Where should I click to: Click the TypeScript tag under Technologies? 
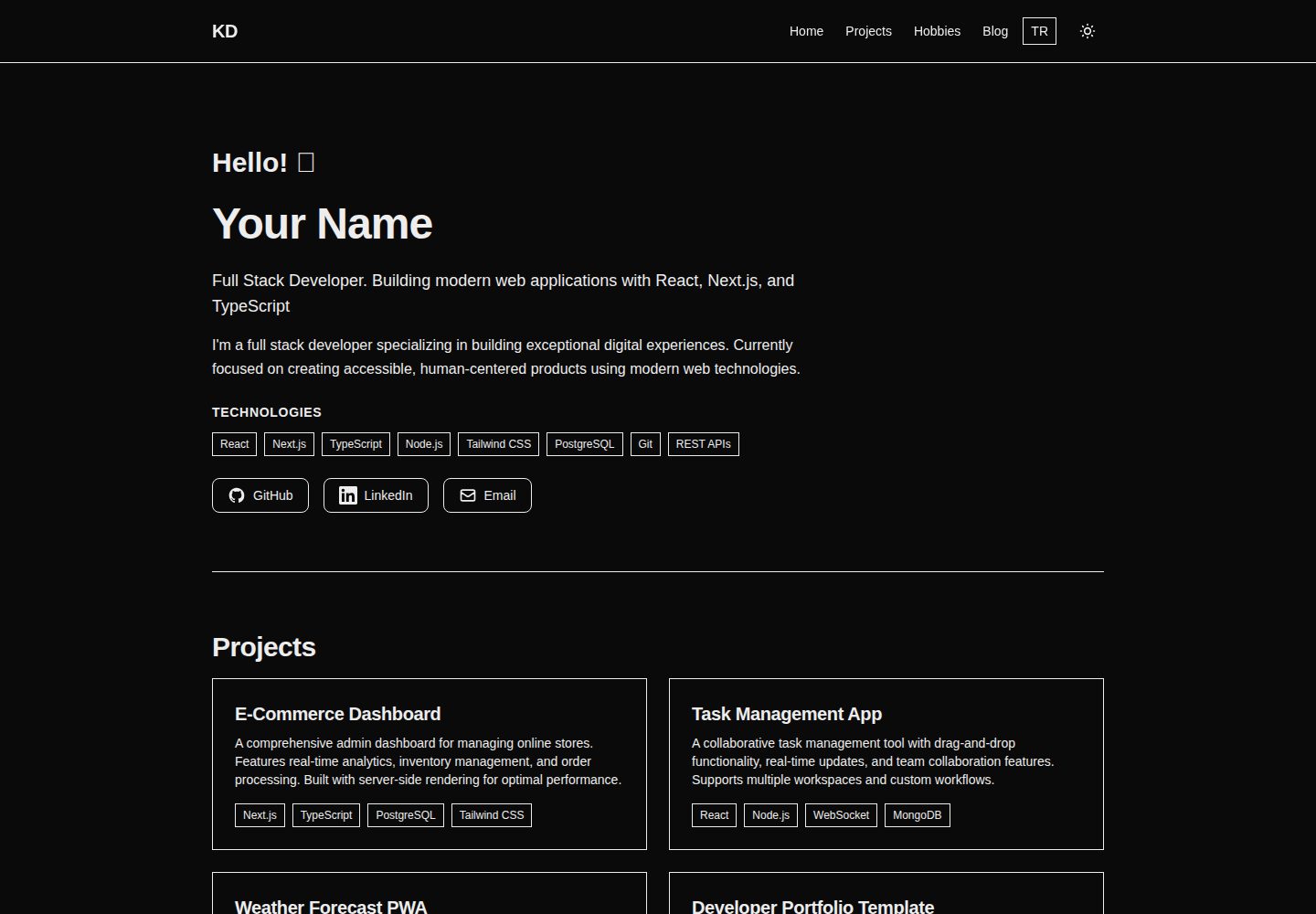[356, 444]
